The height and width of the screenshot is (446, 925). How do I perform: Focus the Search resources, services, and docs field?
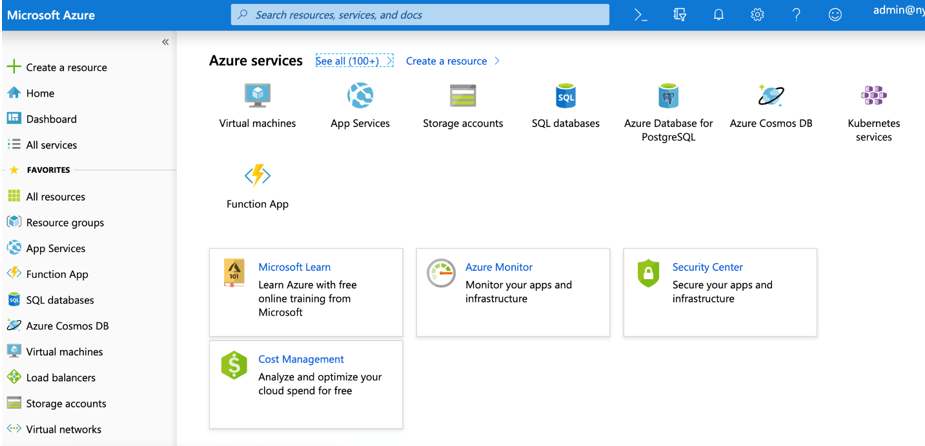point(420,15)
